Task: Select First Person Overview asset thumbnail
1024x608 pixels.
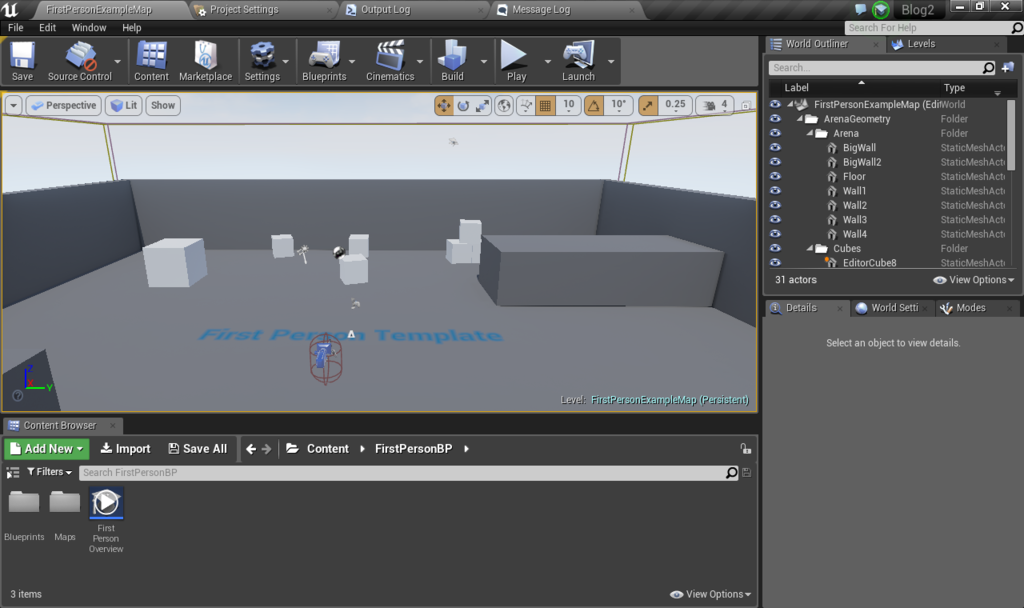Action: [x=106, y=503]
